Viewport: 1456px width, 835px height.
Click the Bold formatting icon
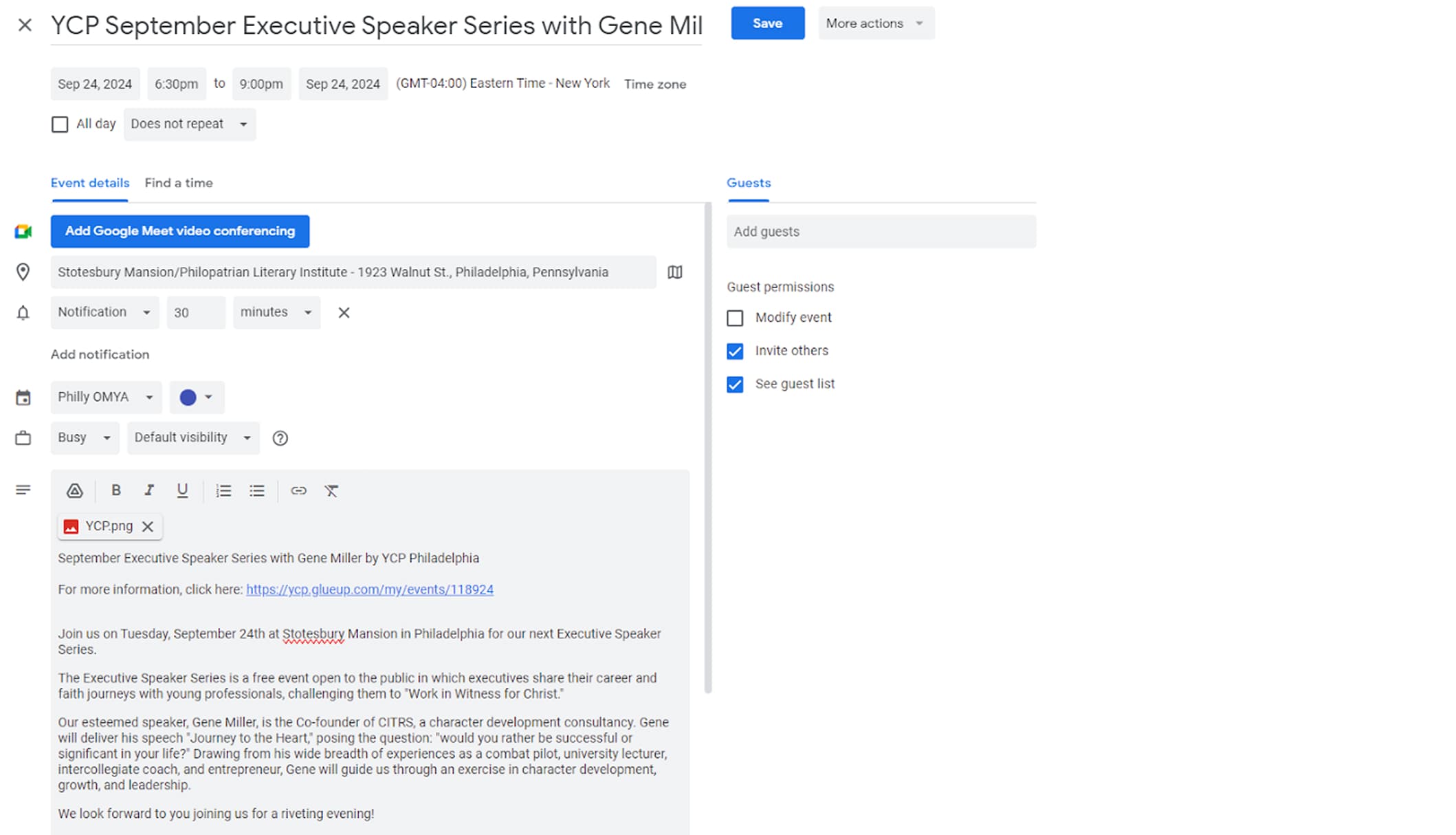tap(116, 490)
